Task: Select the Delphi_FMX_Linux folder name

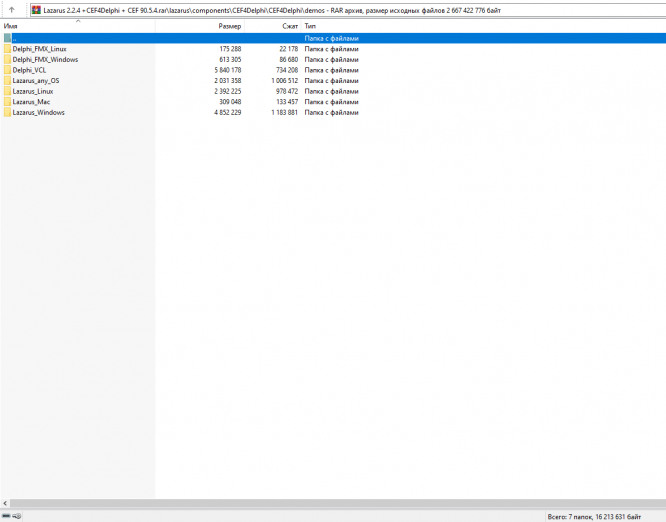Action: 40,49
